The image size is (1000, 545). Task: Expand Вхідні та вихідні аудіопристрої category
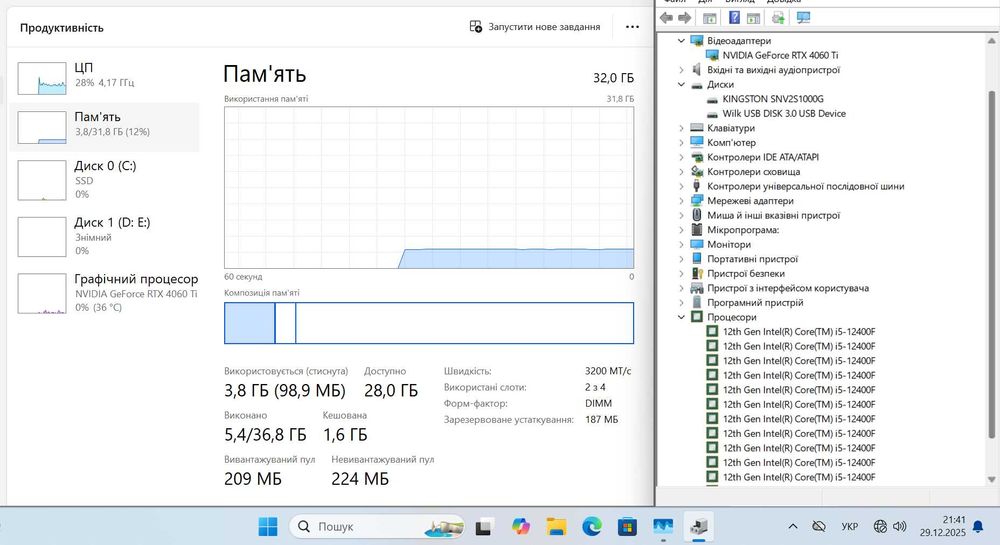coord(681,70)
